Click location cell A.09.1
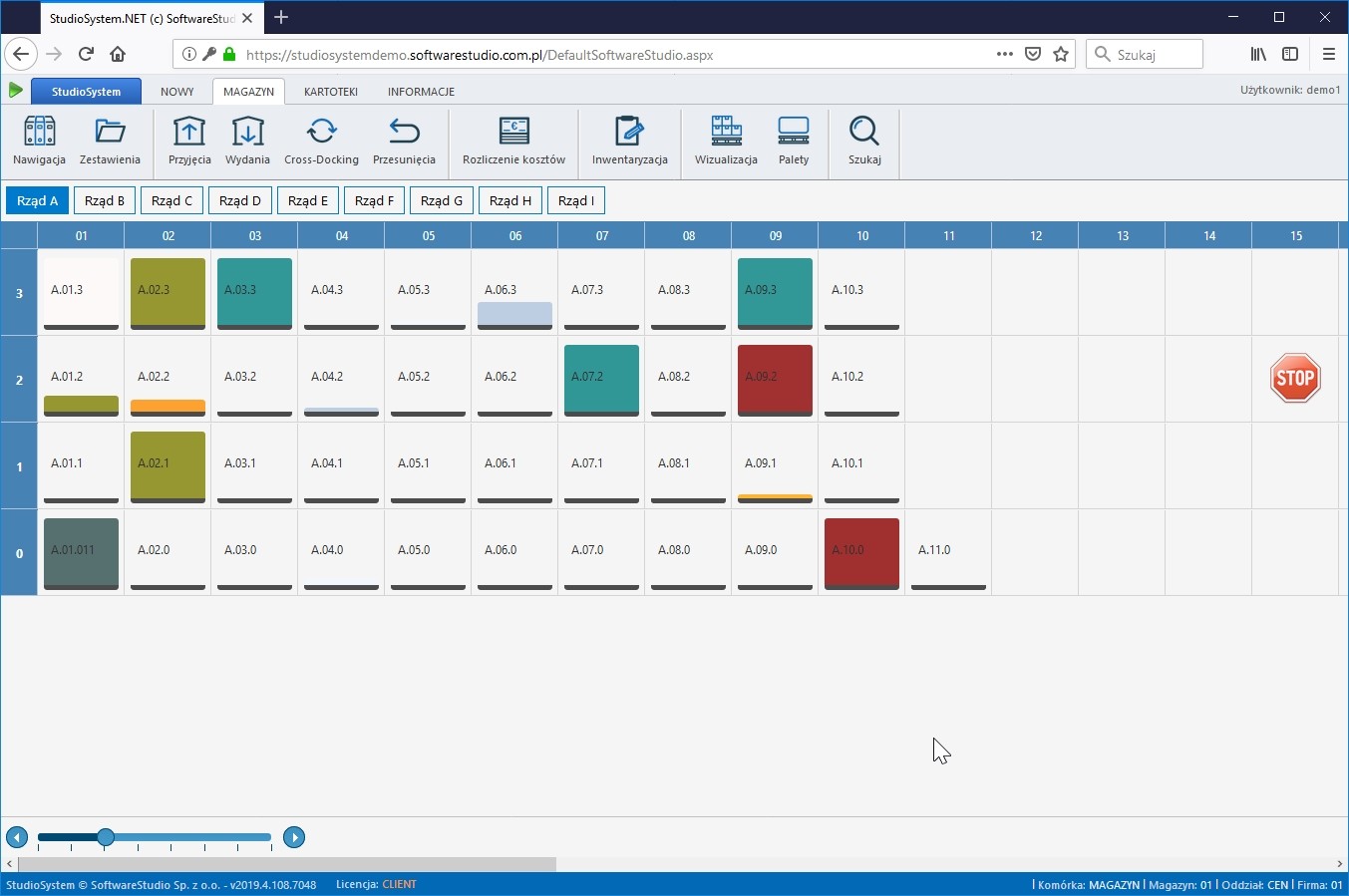The image size is (1349, 896). pos(775,466)
